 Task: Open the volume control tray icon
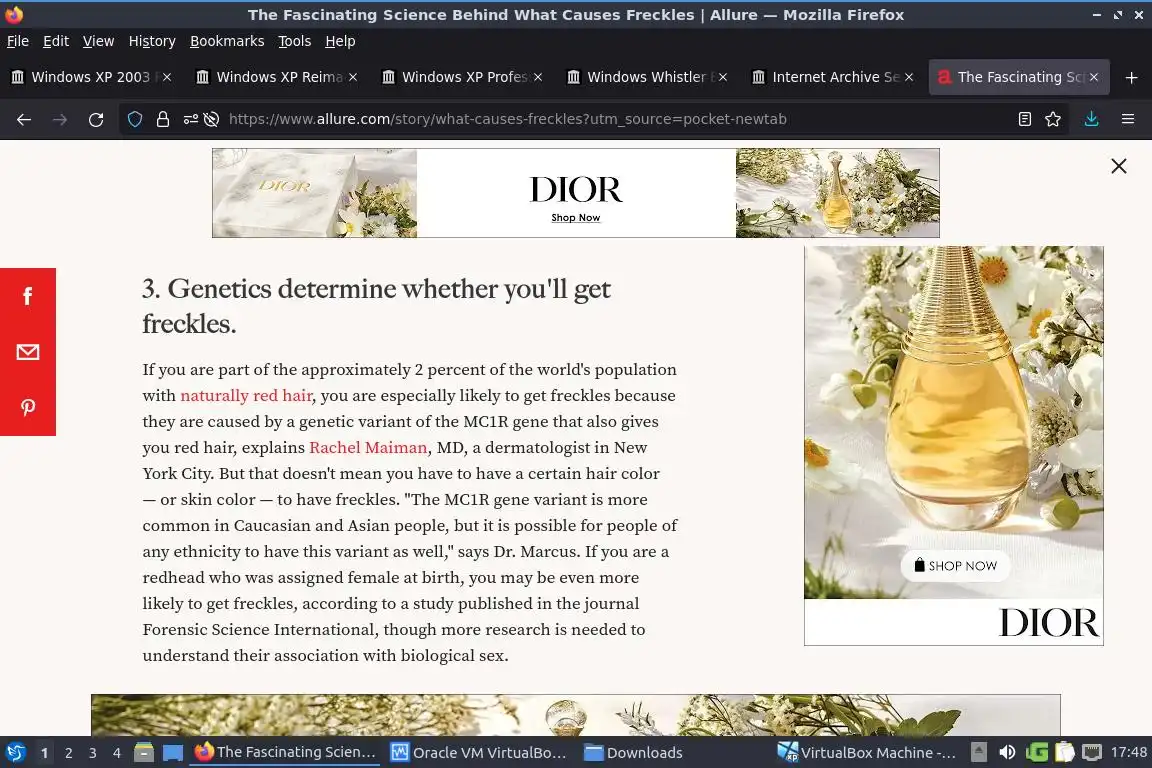(x=1007, y=753)
